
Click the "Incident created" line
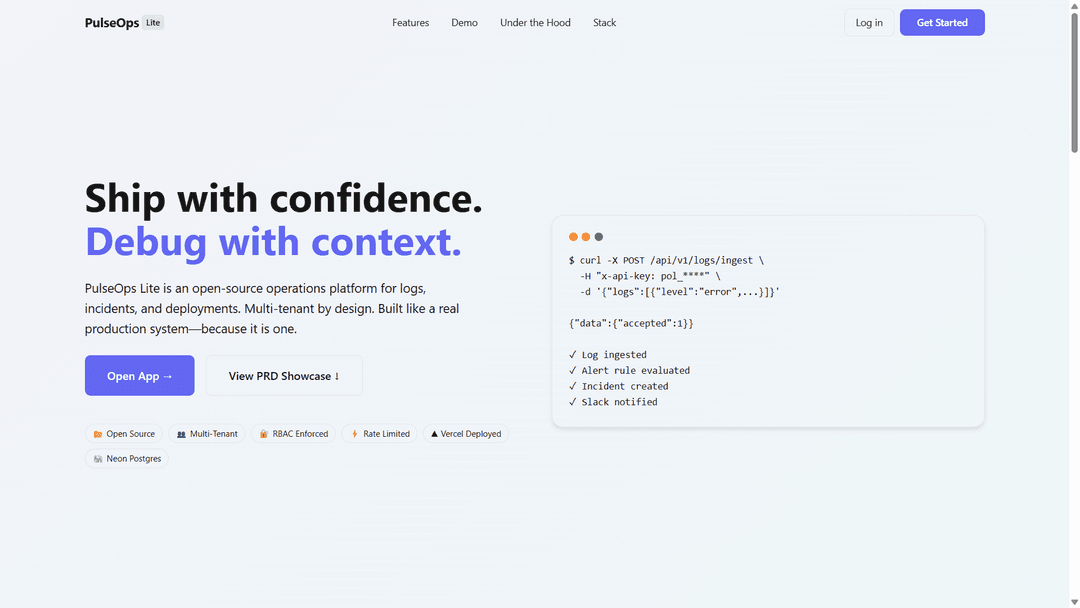619,386
